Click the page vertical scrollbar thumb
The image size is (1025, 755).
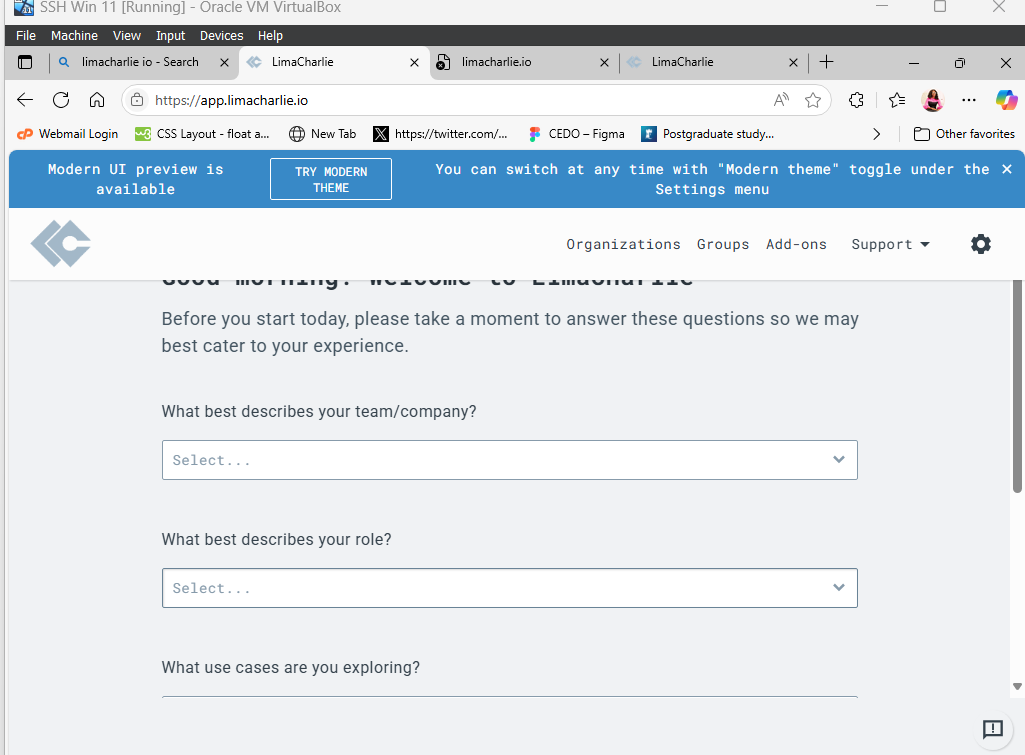click(x=1017, y=386)
